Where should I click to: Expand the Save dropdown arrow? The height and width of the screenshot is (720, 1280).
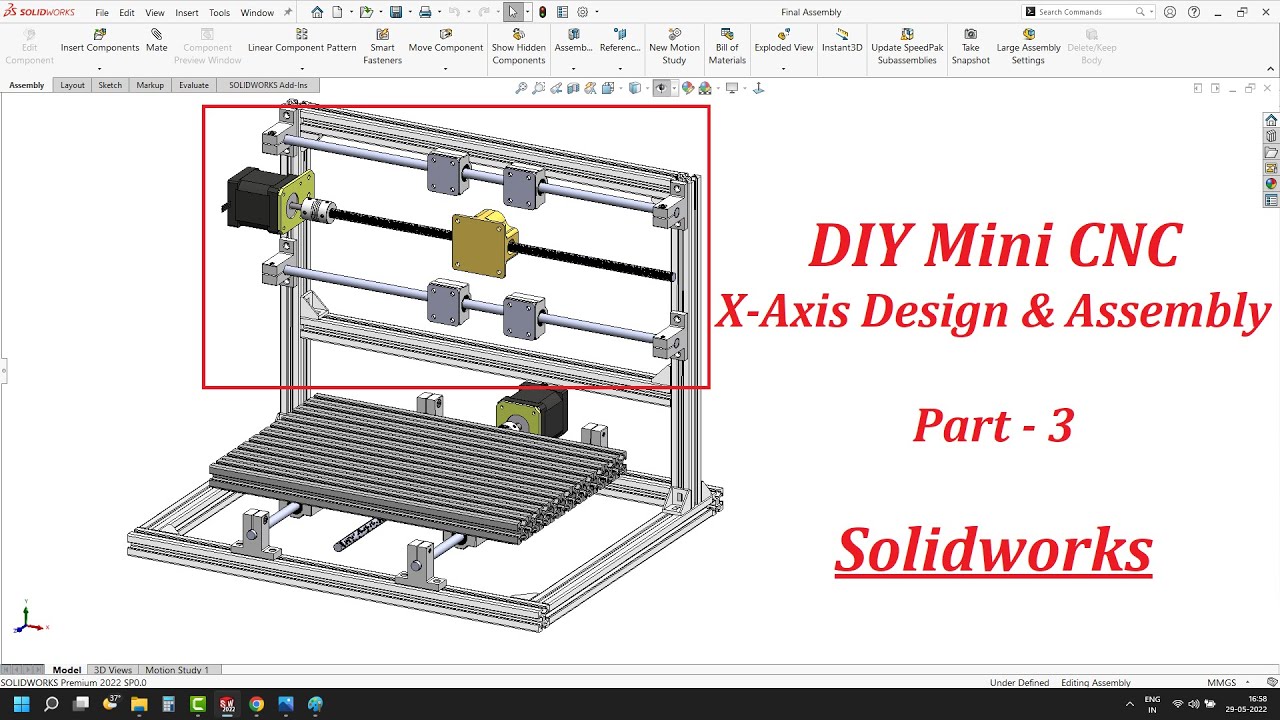click(x=408, y=12)
